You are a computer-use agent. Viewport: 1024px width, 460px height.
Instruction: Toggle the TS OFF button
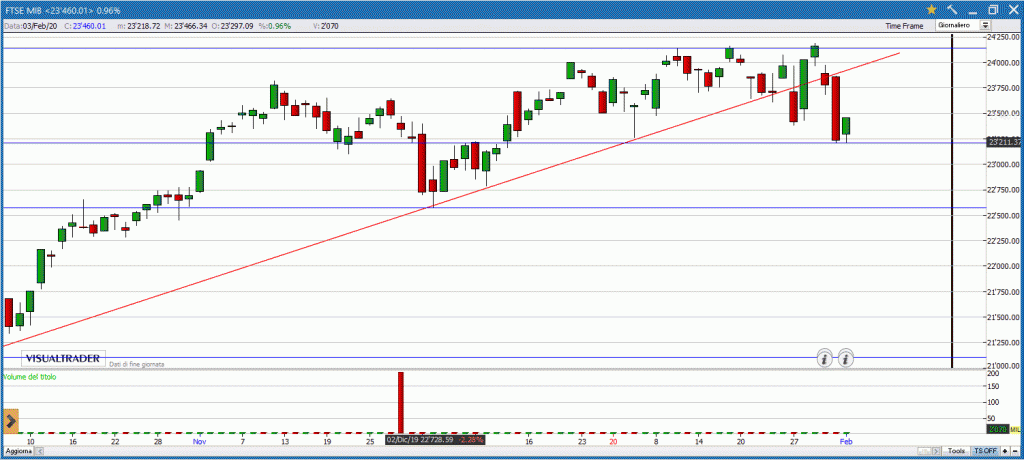[985, 452]
